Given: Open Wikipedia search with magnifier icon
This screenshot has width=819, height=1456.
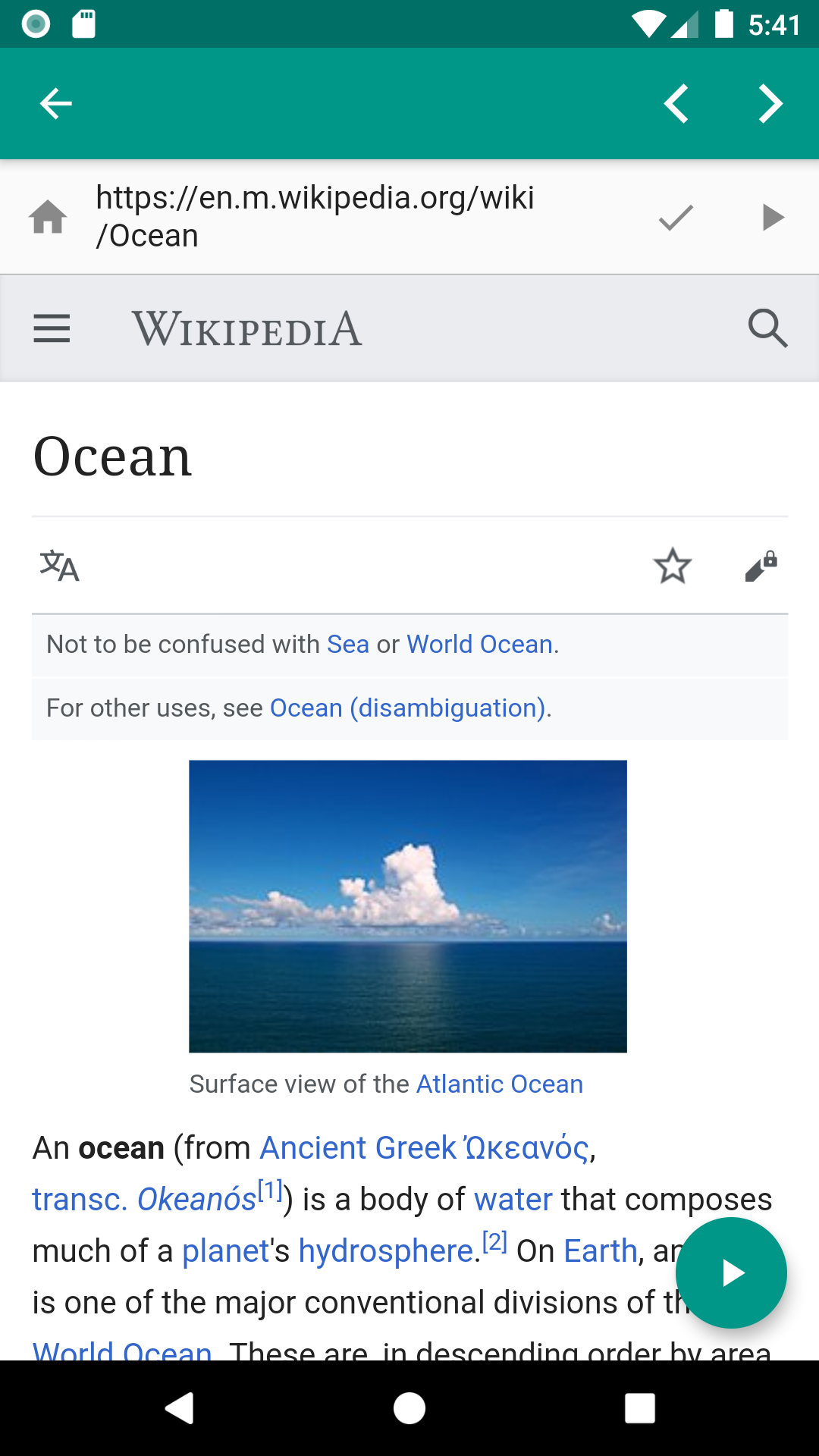Looking at the screenshot, I should coord(767,328).
